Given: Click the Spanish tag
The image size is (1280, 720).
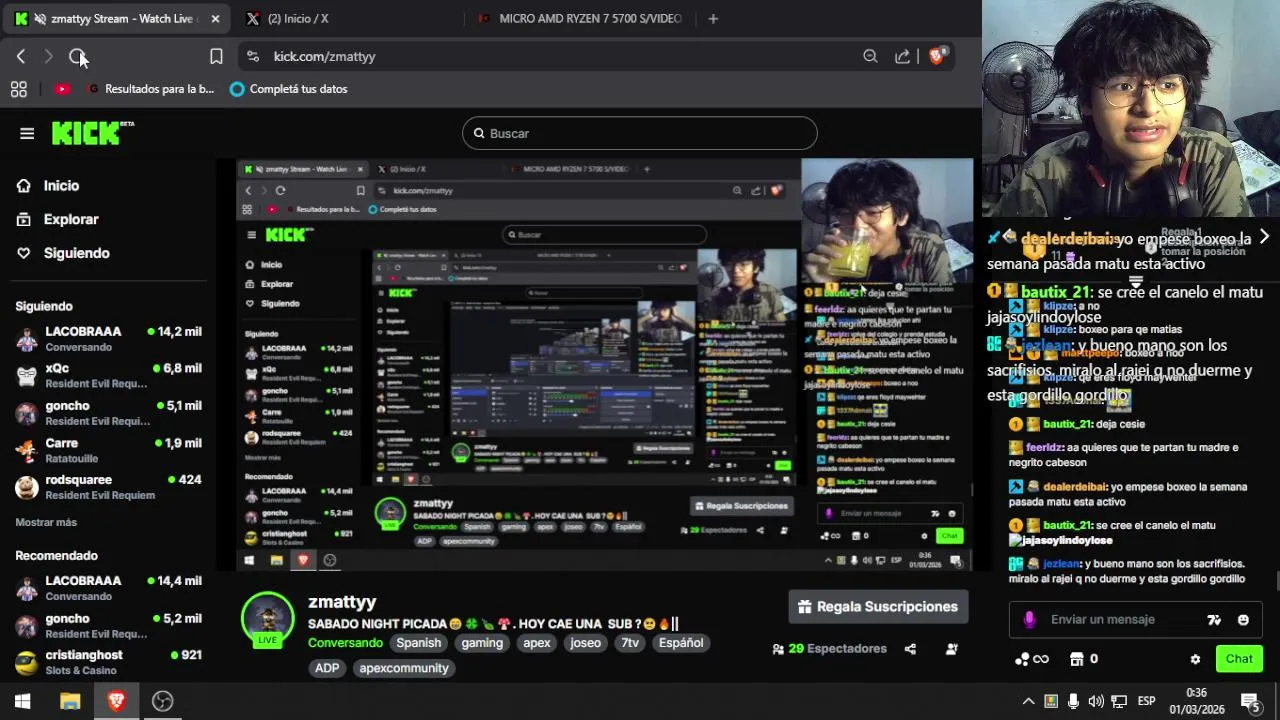Looking at the screenshot, I should (x=418, y=643).
